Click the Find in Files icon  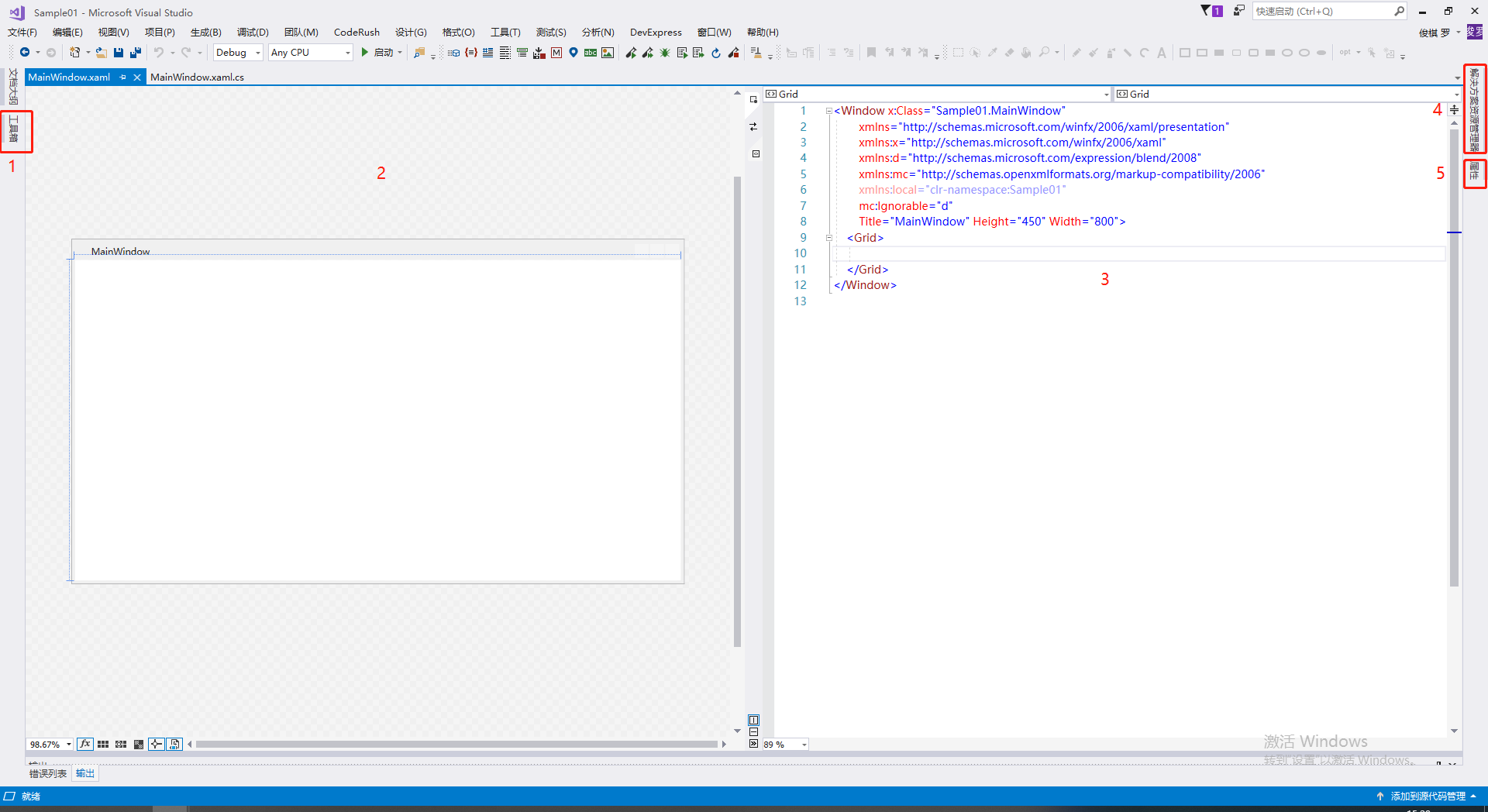pos(419,53)
